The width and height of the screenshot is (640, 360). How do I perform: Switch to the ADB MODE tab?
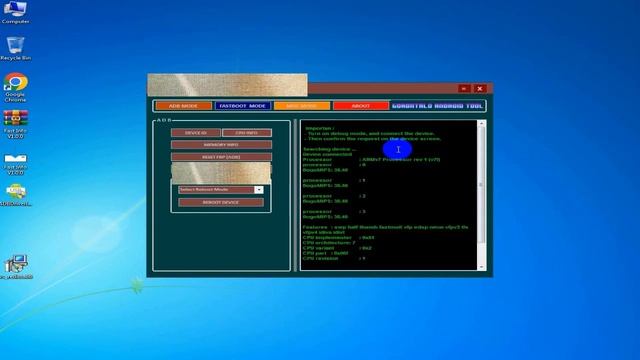[x=184, y=106]
